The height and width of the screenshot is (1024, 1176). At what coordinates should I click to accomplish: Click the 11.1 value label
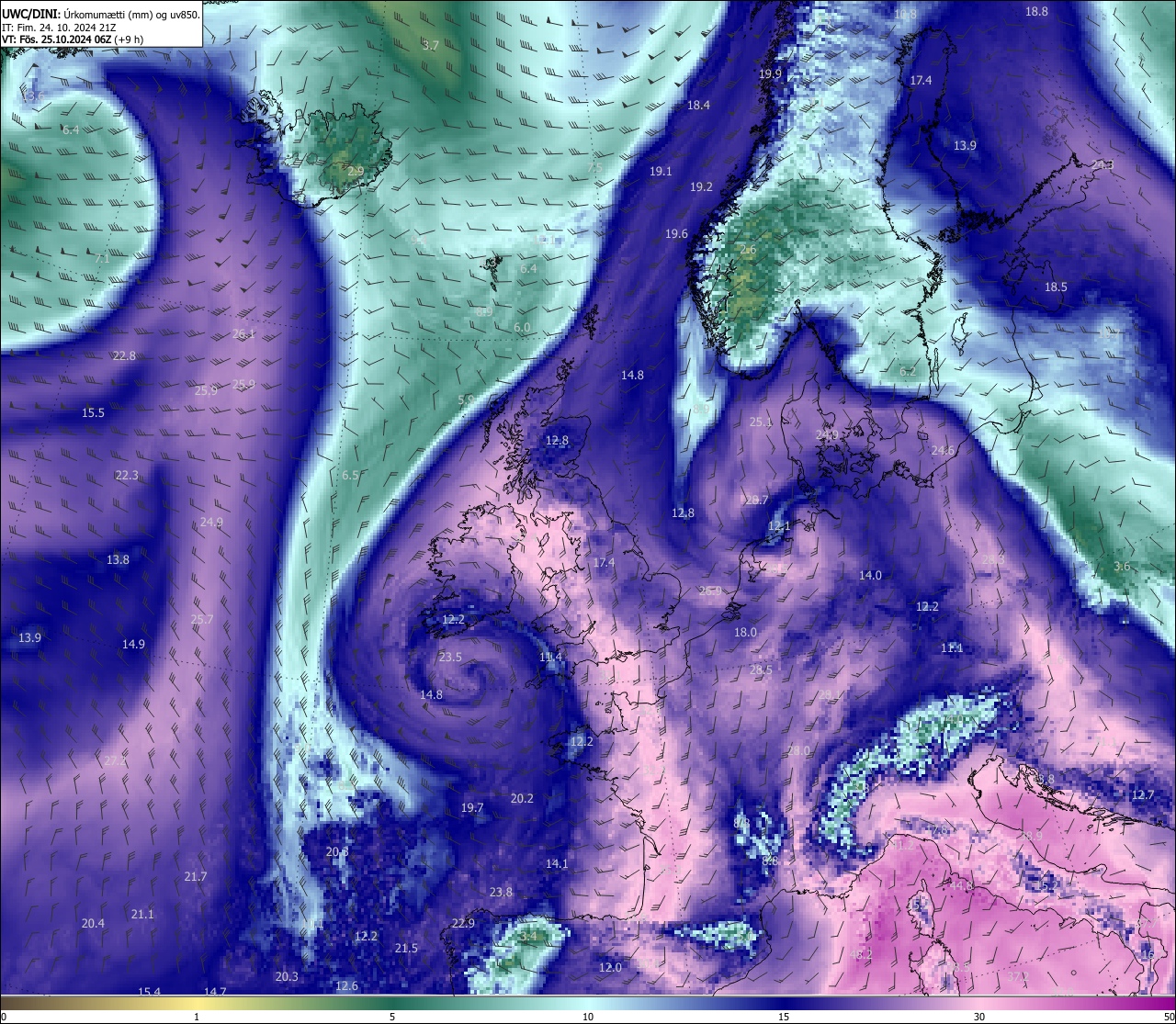pos(951,647)
